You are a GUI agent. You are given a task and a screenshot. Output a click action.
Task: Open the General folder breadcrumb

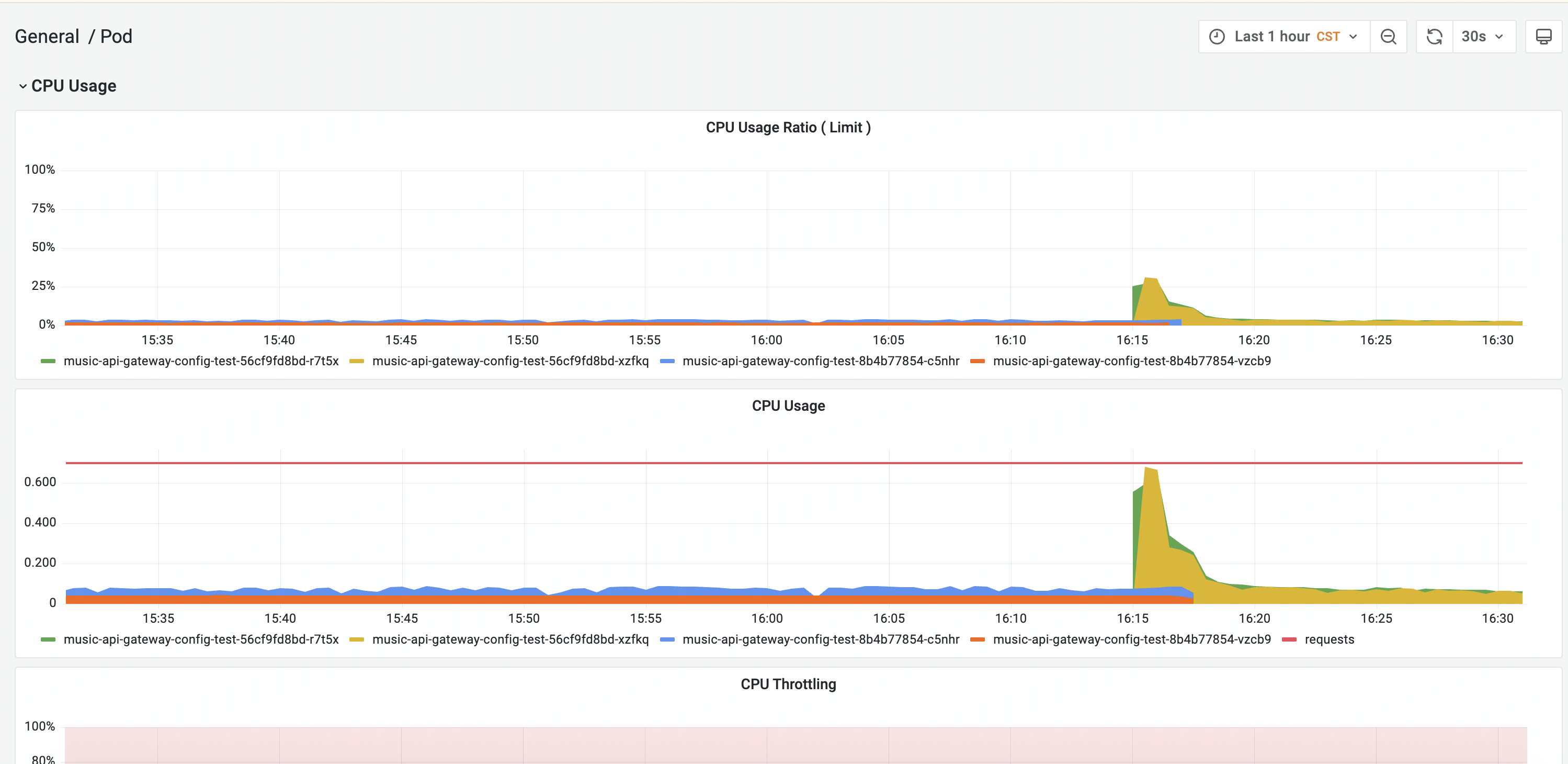[x=47, y=37]
